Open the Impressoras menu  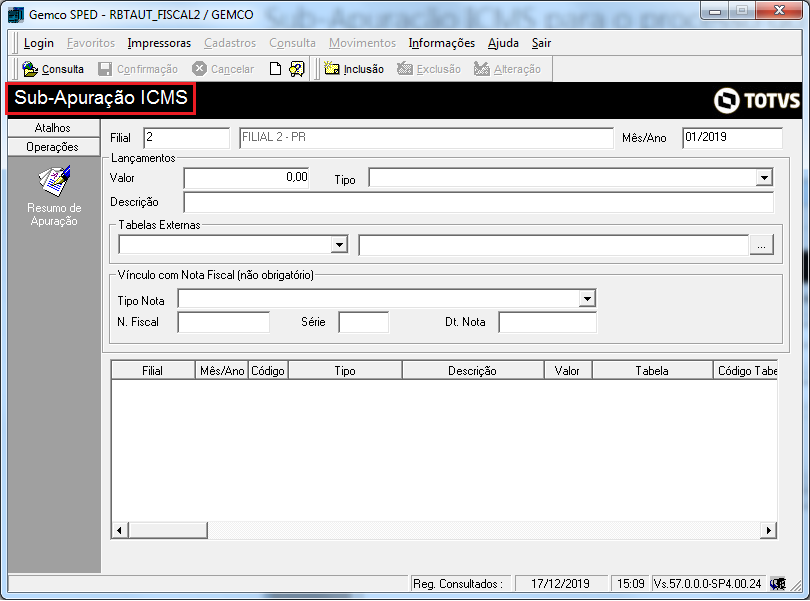pos(159,43)
